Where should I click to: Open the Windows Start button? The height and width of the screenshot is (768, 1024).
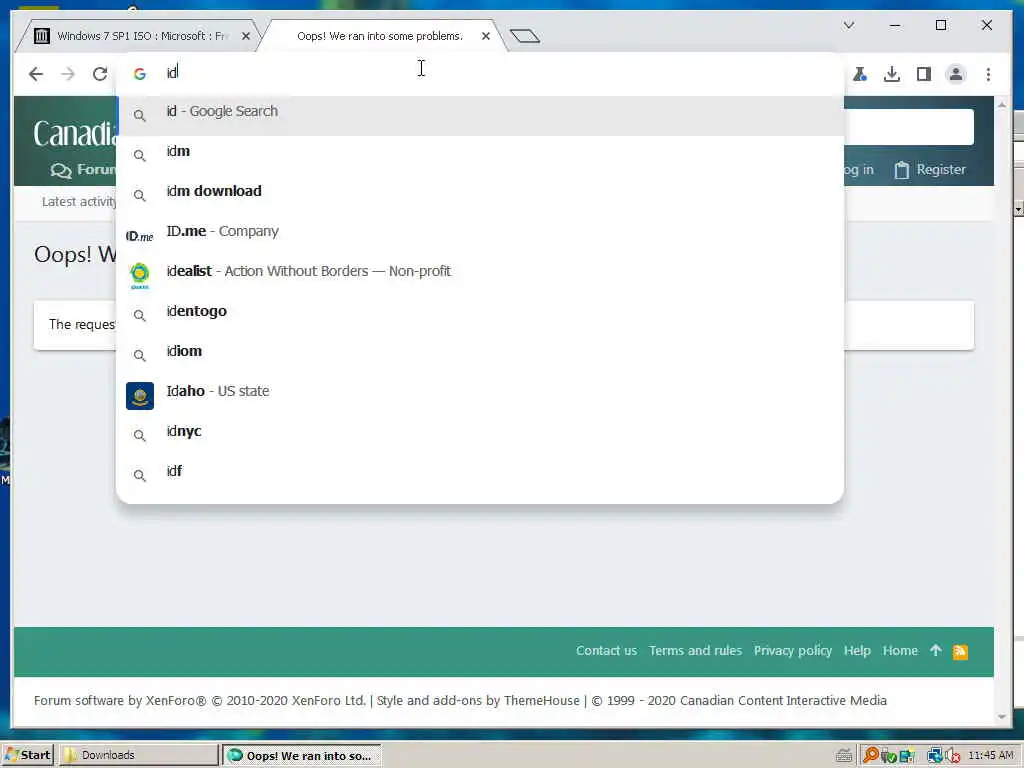[x=27, y=755]
